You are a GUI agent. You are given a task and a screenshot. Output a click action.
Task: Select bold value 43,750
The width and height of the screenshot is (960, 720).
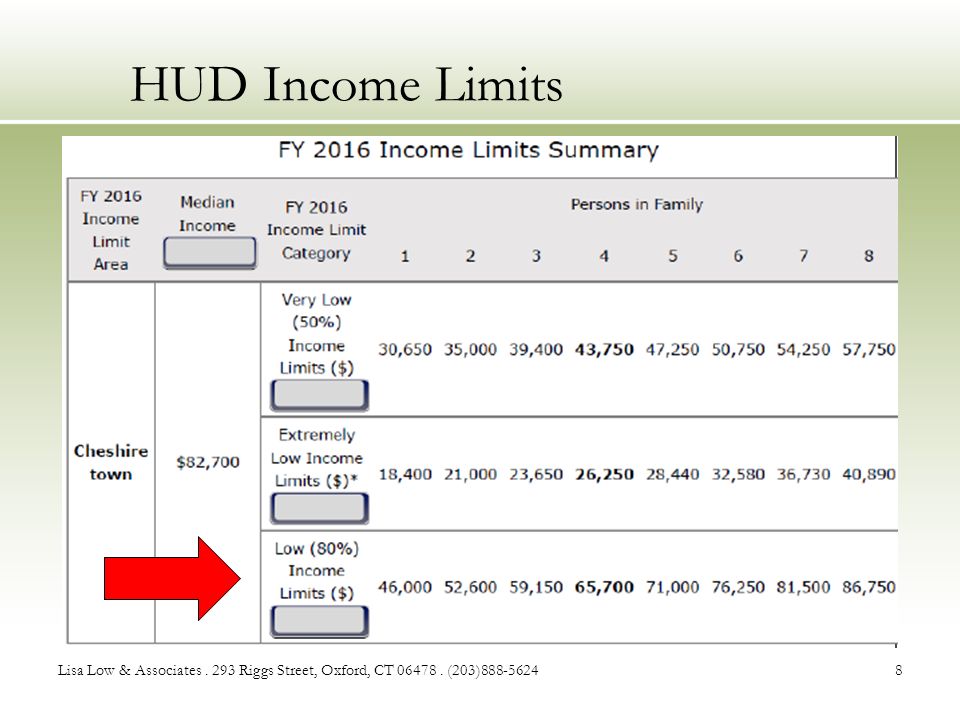[604, 350]
